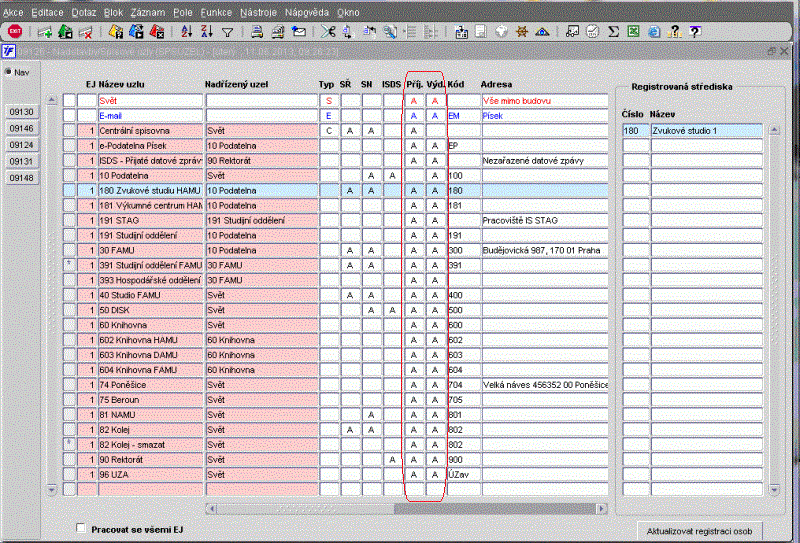Open the Nástroje menu

258,12
